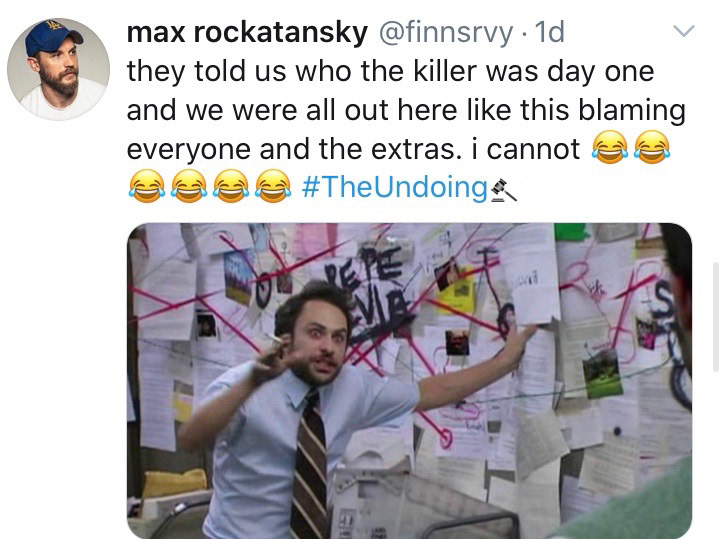Click the 1d timestamp

point(550,32)
